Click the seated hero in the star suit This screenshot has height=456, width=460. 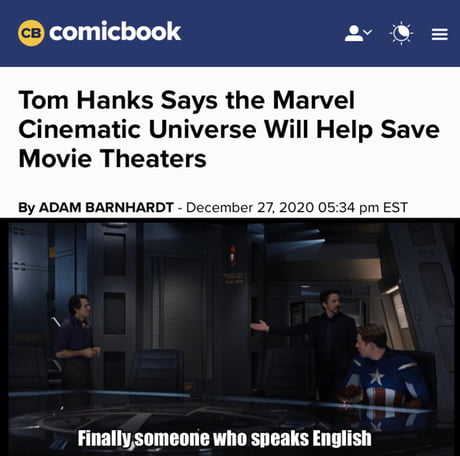(x=383, y=377)
